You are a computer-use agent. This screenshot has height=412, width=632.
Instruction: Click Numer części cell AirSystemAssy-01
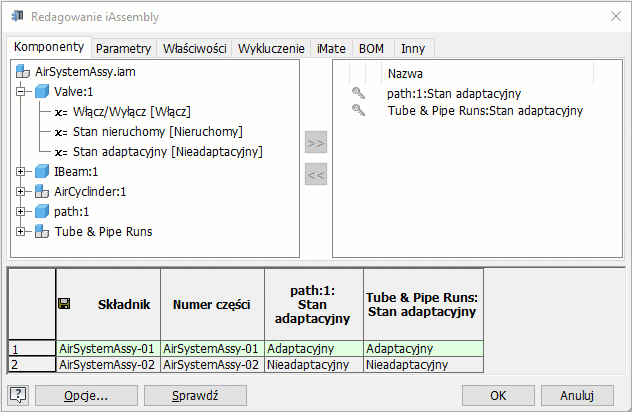coord(212,348)
